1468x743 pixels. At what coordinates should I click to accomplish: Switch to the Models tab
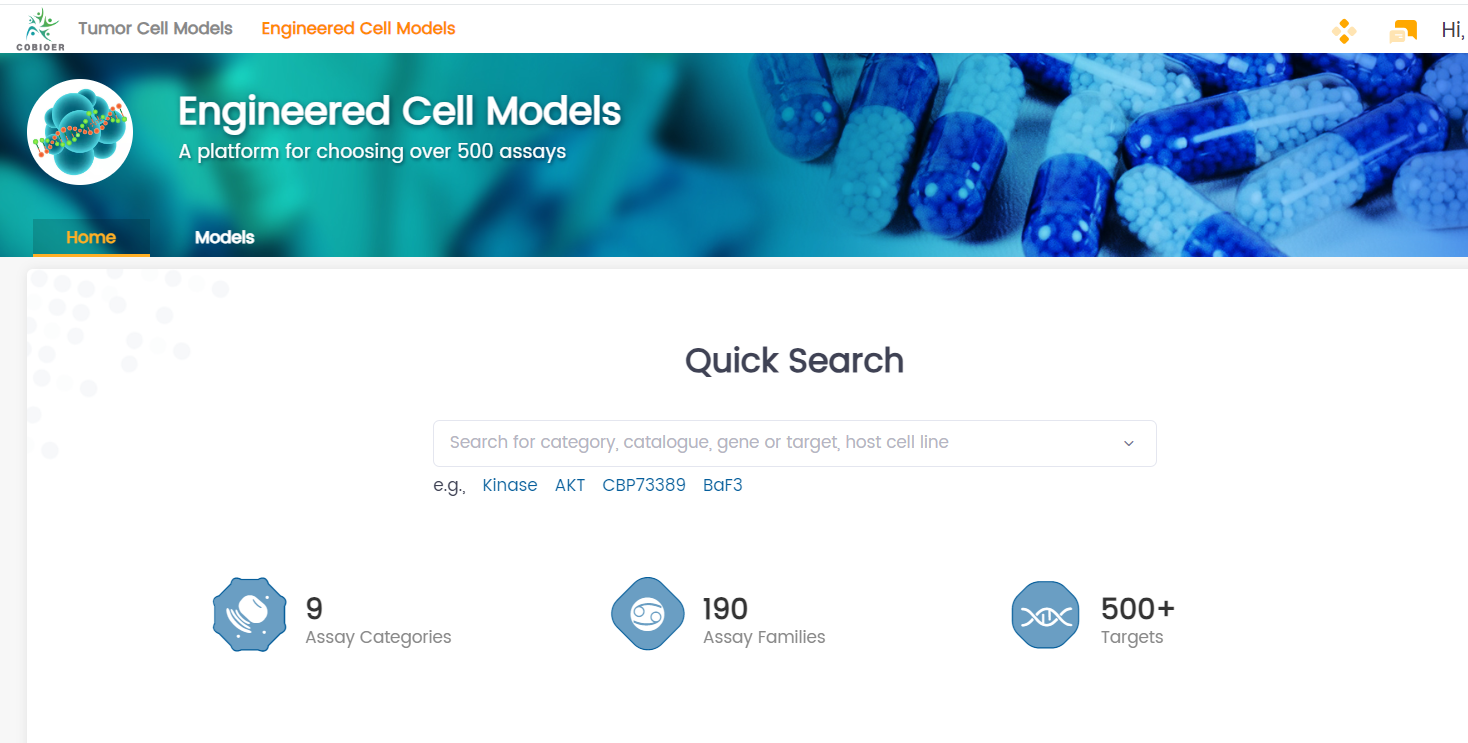[224, 237]
